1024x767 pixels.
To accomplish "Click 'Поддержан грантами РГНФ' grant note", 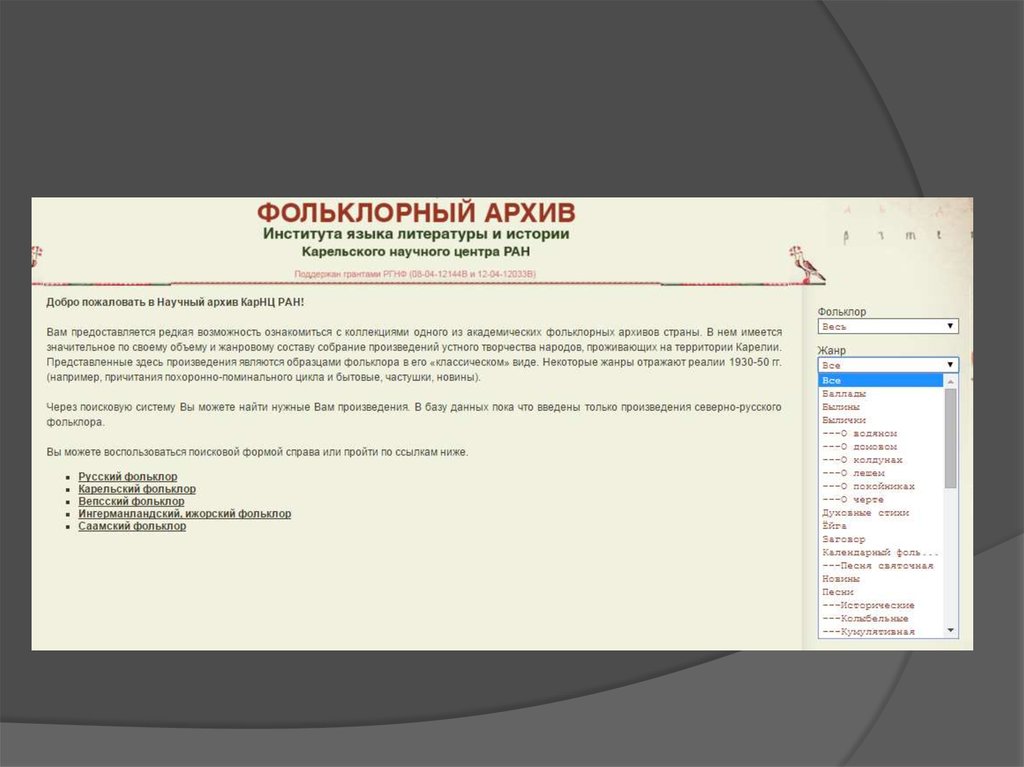I will tap(415, 274).
